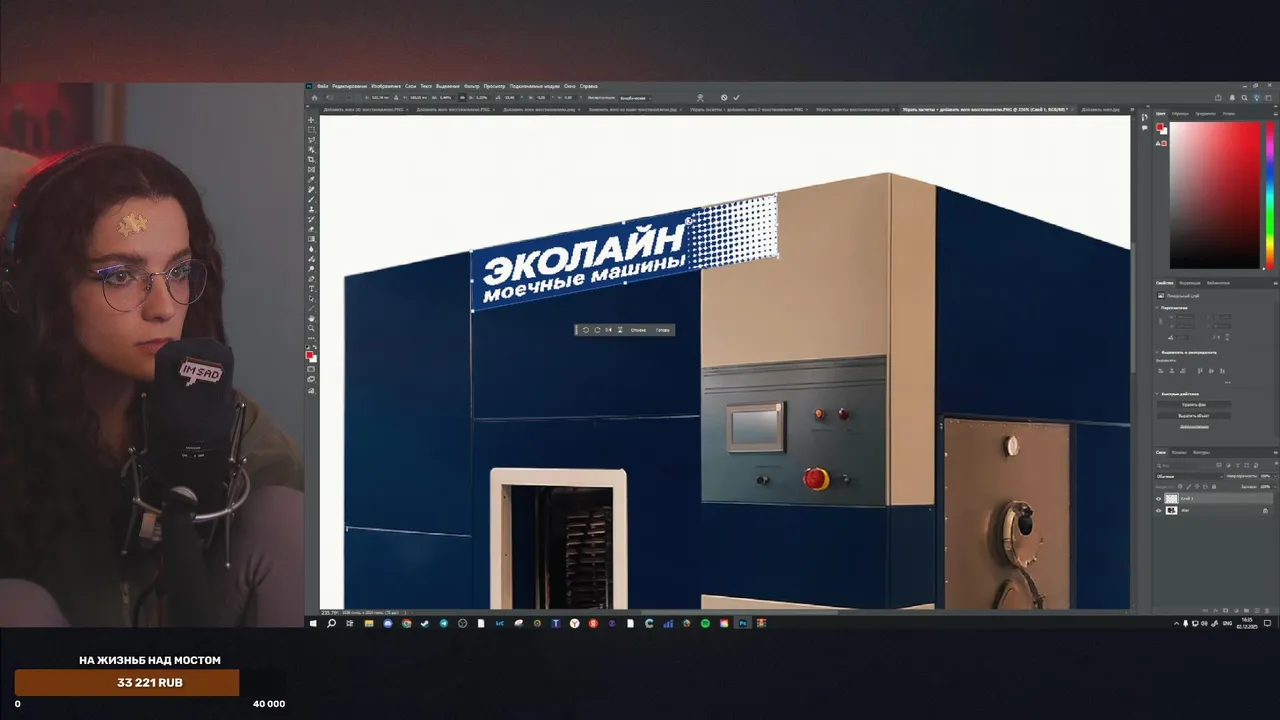Select the Spot Healing Brush tool
The height and width of the screenshot is (720, 1280).
[x=311, y=190]
